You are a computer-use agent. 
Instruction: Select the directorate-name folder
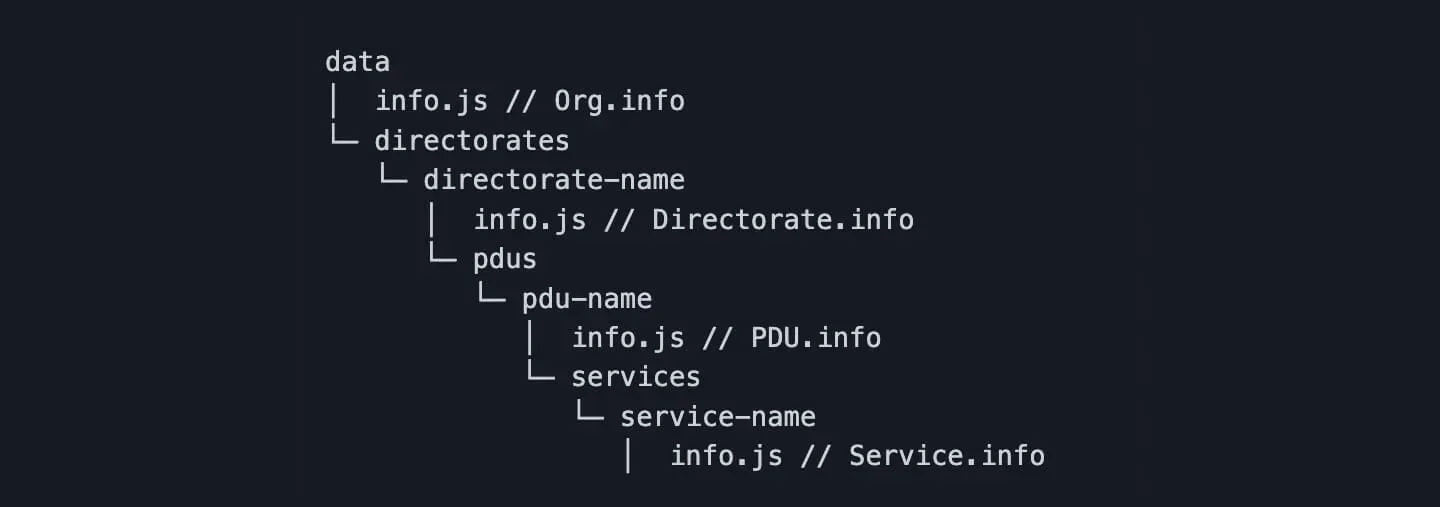click(554, 180)
